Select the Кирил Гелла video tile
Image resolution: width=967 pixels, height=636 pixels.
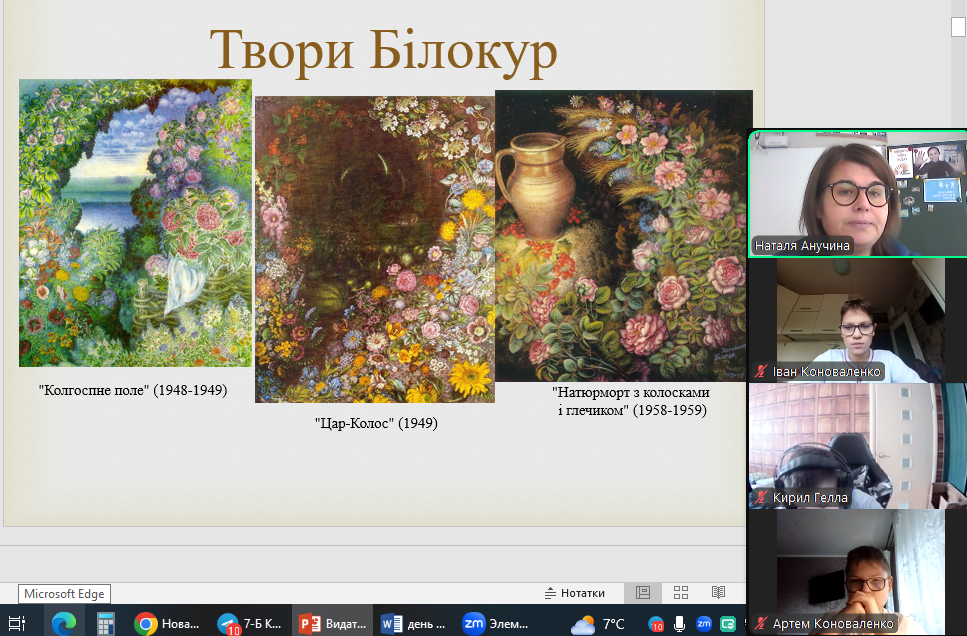tap(858, 445)
